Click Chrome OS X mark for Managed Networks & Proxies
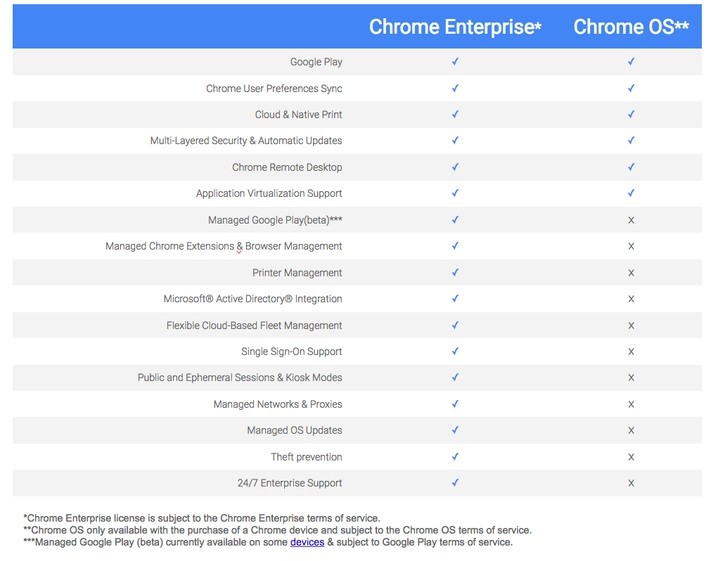The height and width of the screenshot is (561, 723). [631, 404]
